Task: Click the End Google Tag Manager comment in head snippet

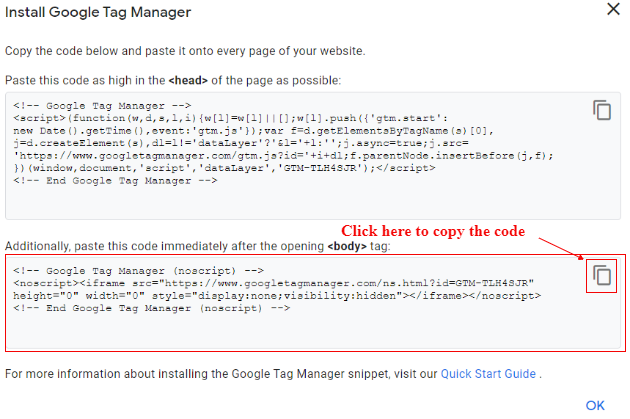Action: (115, 180)
